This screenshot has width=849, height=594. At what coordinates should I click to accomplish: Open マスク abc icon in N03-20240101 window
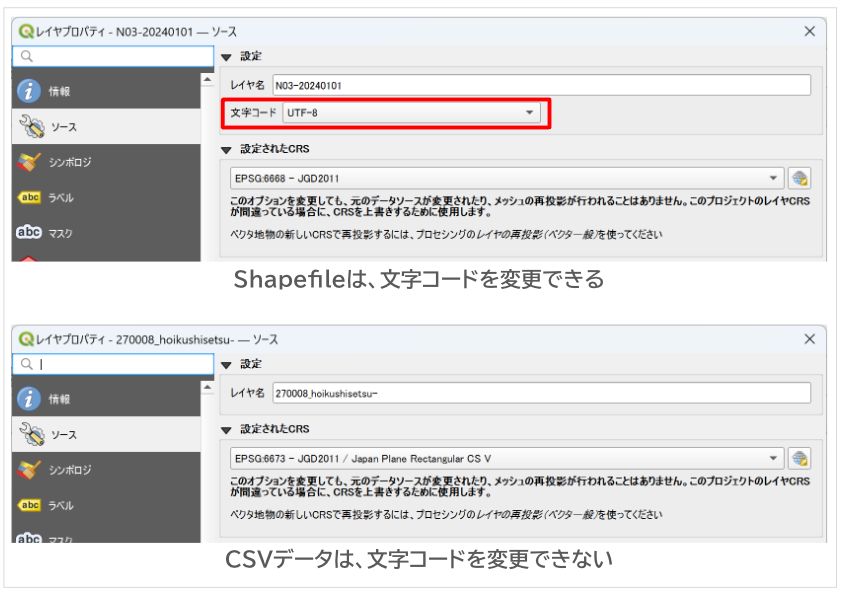click(29, 232)
